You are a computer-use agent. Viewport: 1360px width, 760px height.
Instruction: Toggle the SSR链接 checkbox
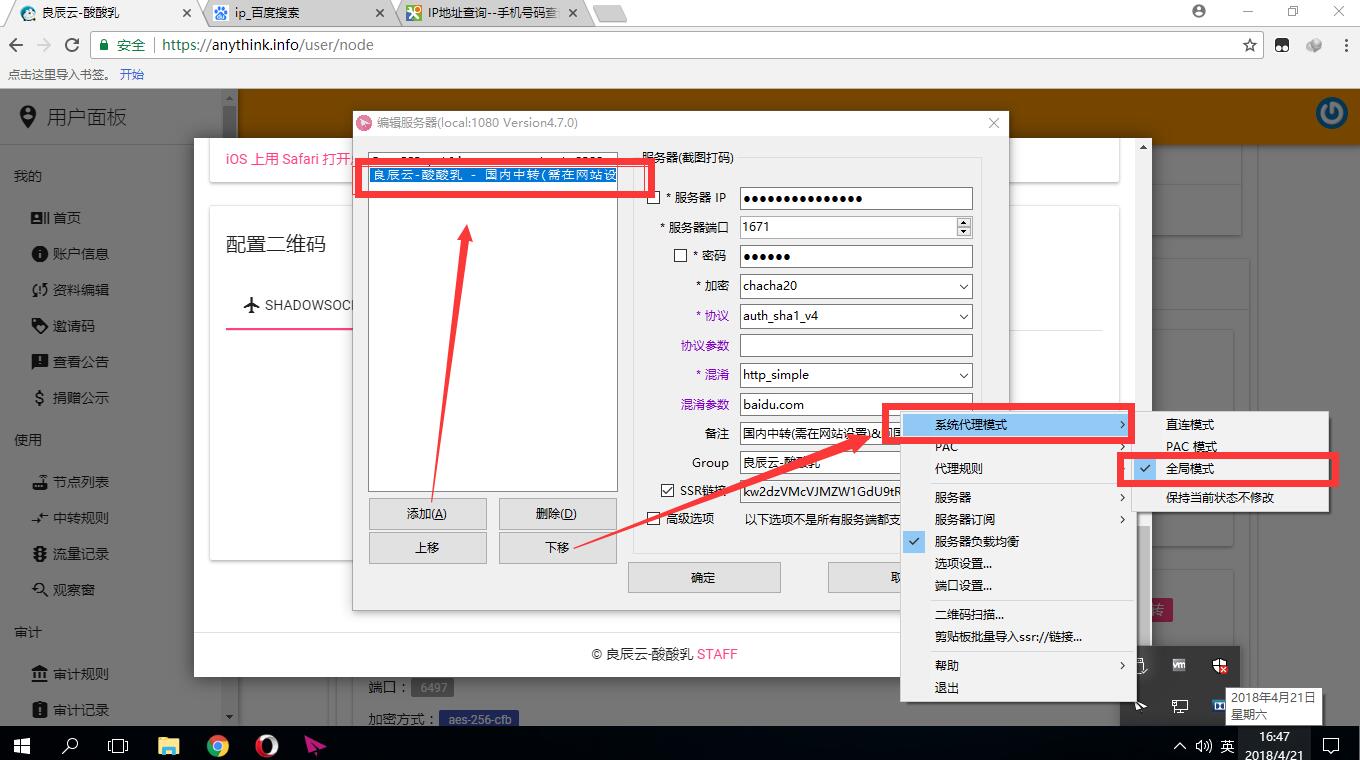point(668,491)
